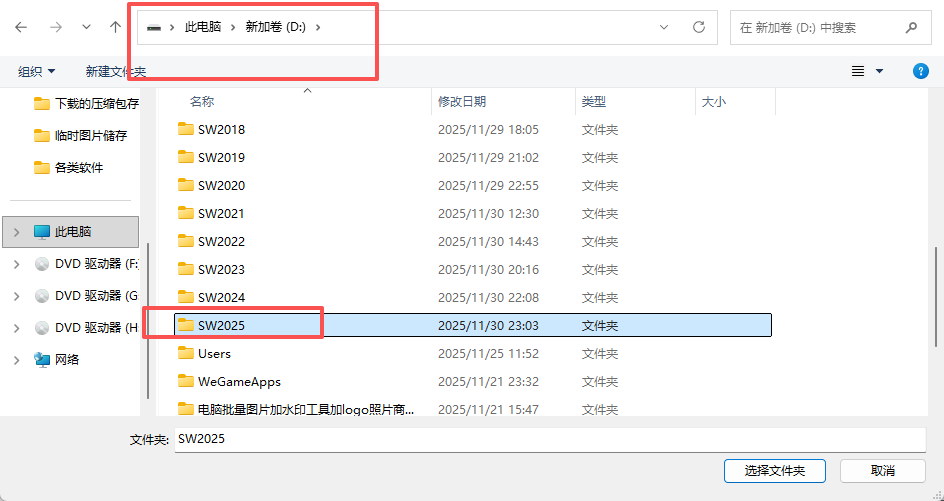Select 新加卷 (D:) in the address breadcrumb
The height and width of the screenshot is (501, 944).
(276, 27)
